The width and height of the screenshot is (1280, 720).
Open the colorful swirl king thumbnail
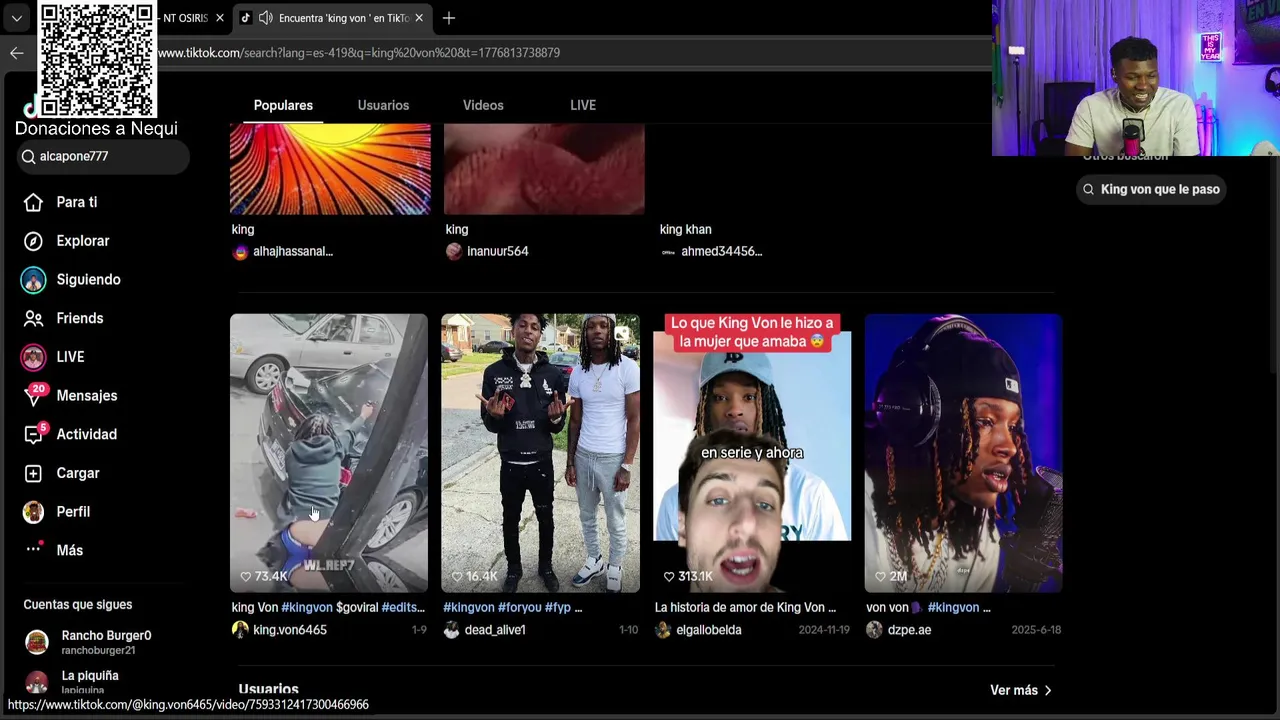pos(330,169)
